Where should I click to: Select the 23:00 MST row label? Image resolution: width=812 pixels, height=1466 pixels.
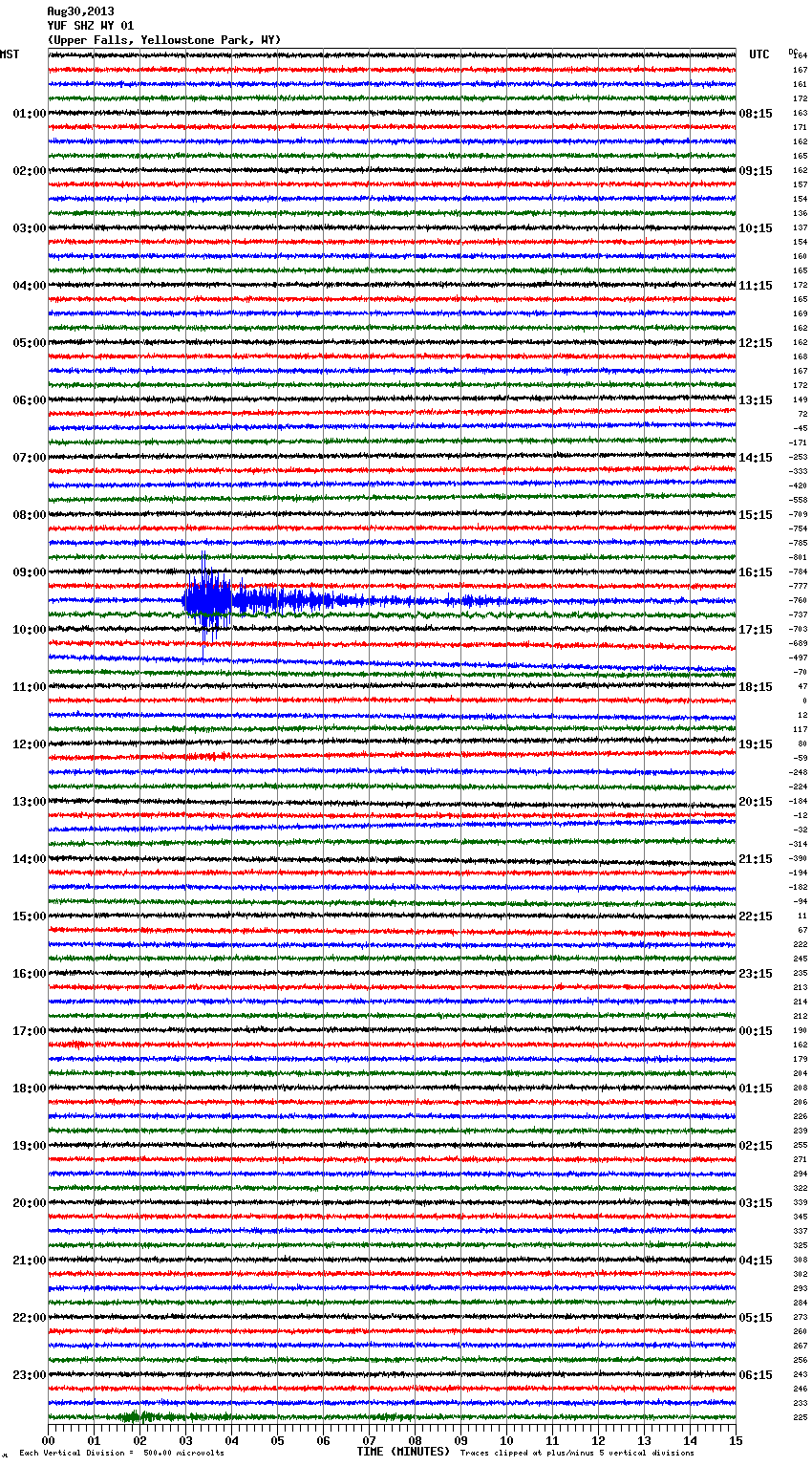coord(30,1375)
